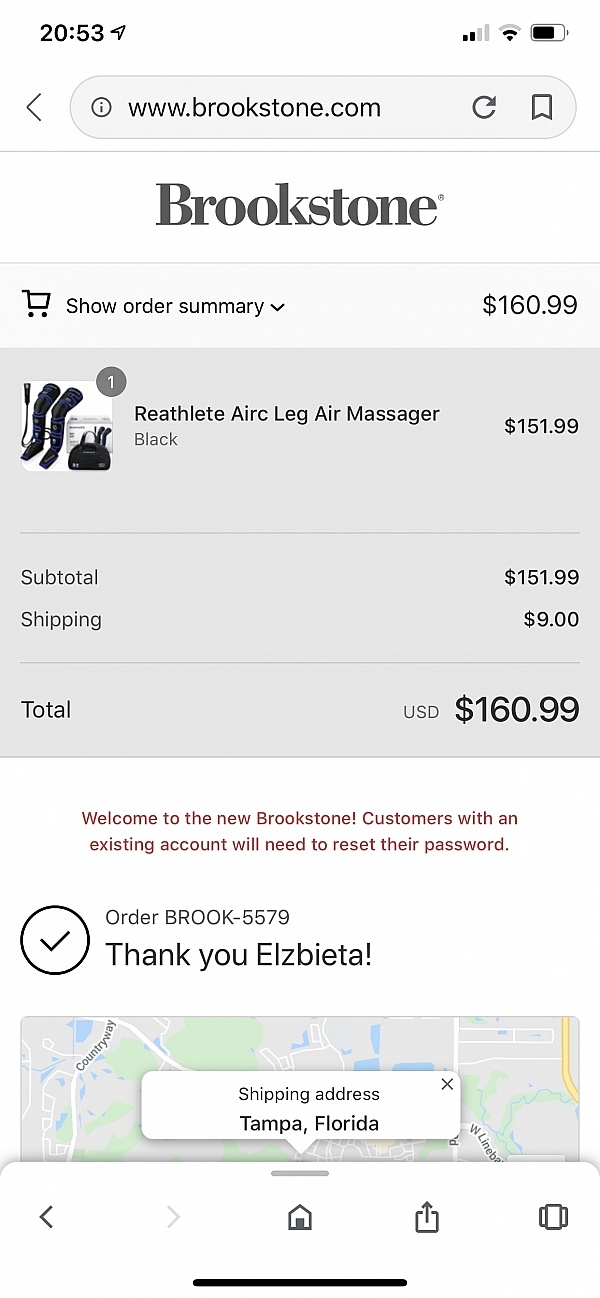This screenshot has width=600, height=1298.
Task: Select the Reathlete Airc Leg Air Massager name
Action: (287, 413)
